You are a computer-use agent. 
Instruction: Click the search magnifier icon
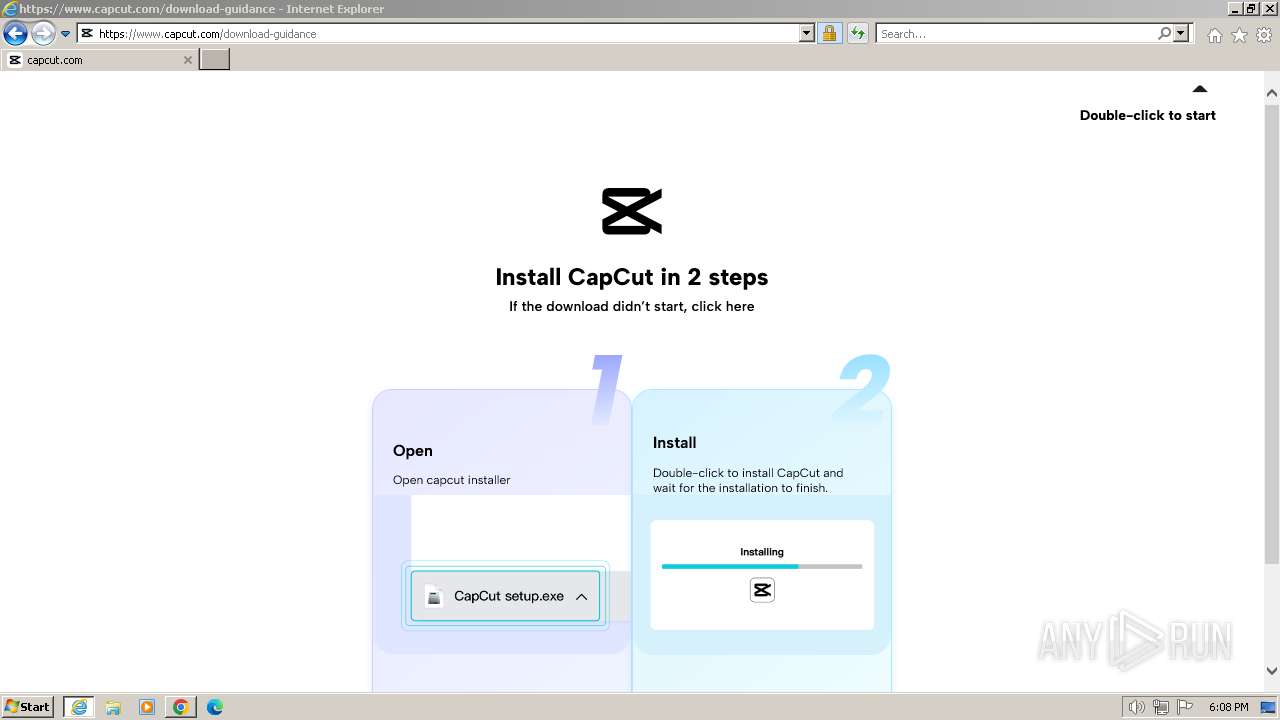point(1164,34)
